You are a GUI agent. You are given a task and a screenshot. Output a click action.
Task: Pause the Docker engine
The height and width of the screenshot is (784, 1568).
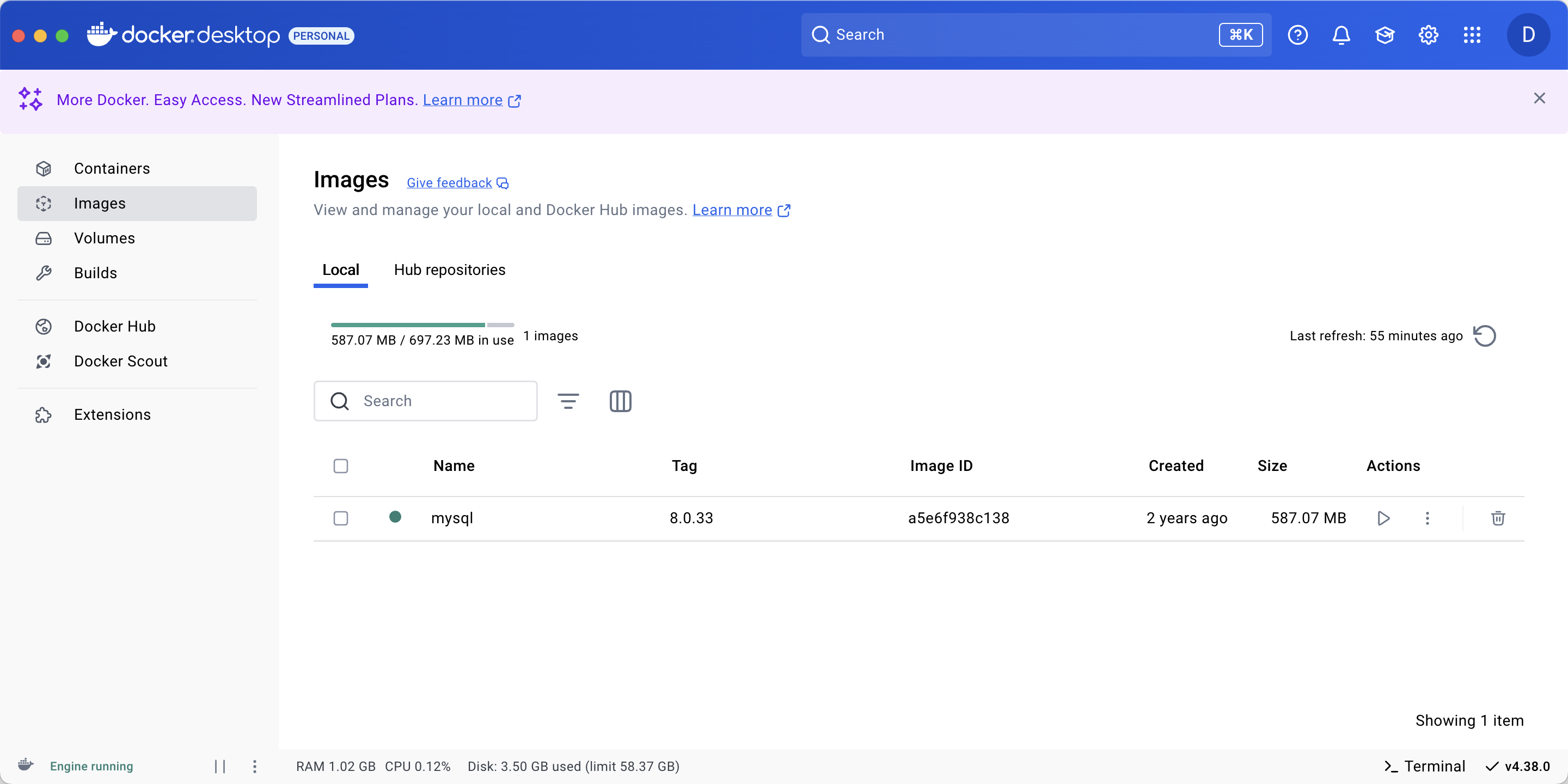pyautogui.click(x=220, y=767)
